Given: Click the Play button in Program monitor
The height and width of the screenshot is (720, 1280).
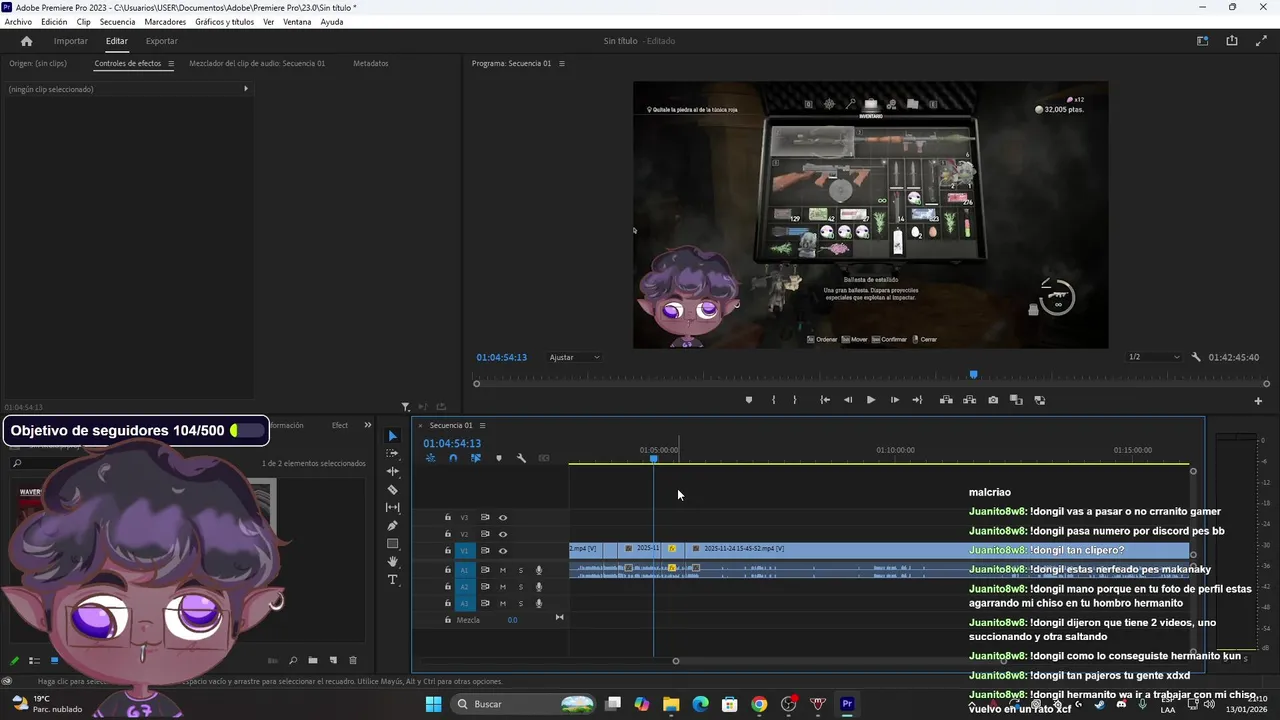Looking at the screenshot, I should pos(871,400).
